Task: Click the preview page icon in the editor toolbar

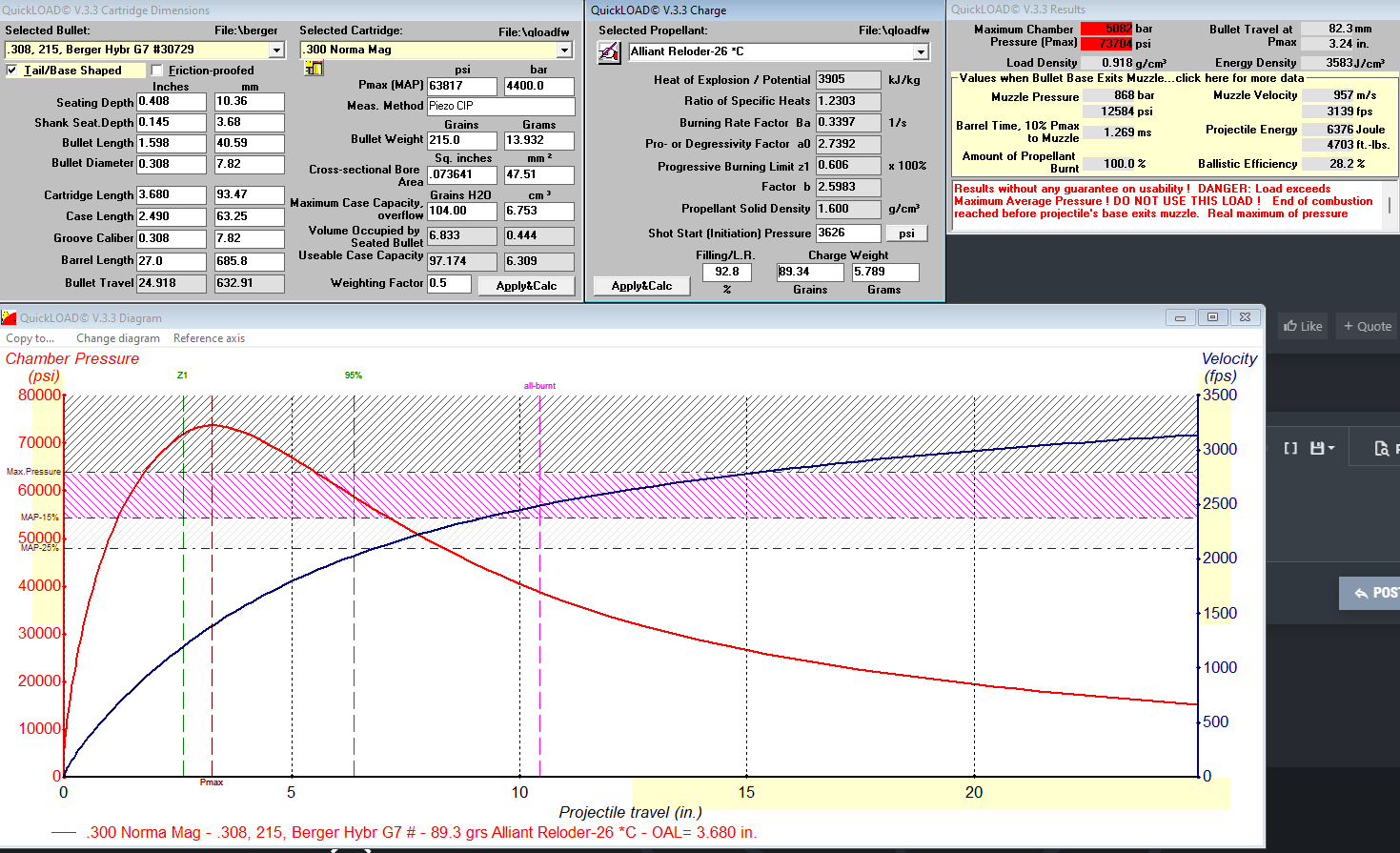Action: pyautogui.click(x=1381, y=448)
